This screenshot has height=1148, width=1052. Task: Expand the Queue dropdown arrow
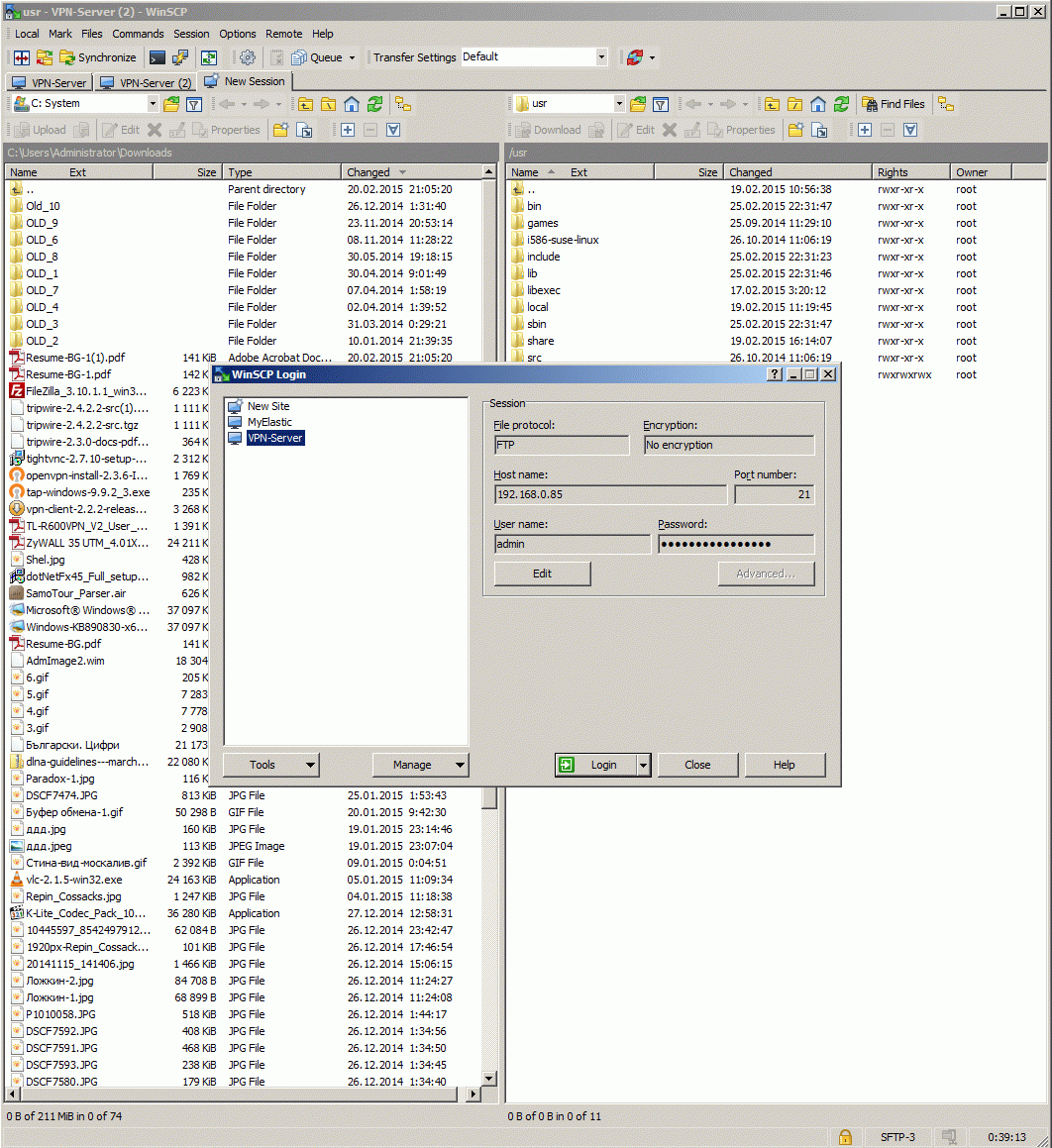[352, 57]
